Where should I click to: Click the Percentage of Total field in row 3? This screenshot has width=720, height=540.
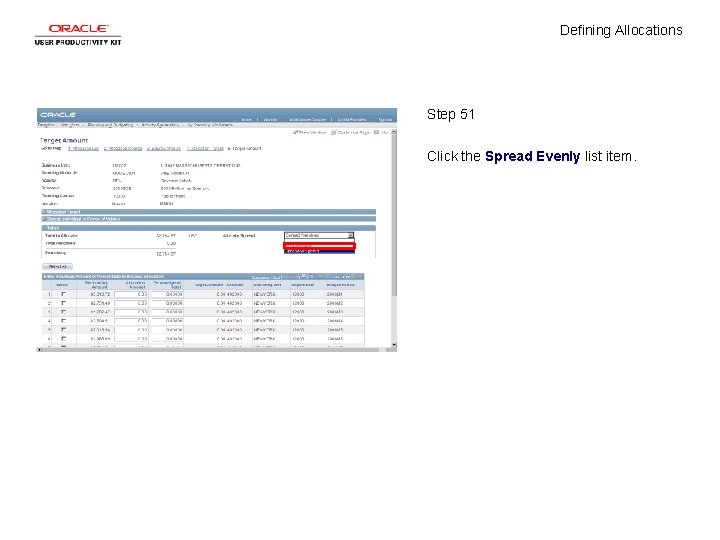[x=167, y=312]
